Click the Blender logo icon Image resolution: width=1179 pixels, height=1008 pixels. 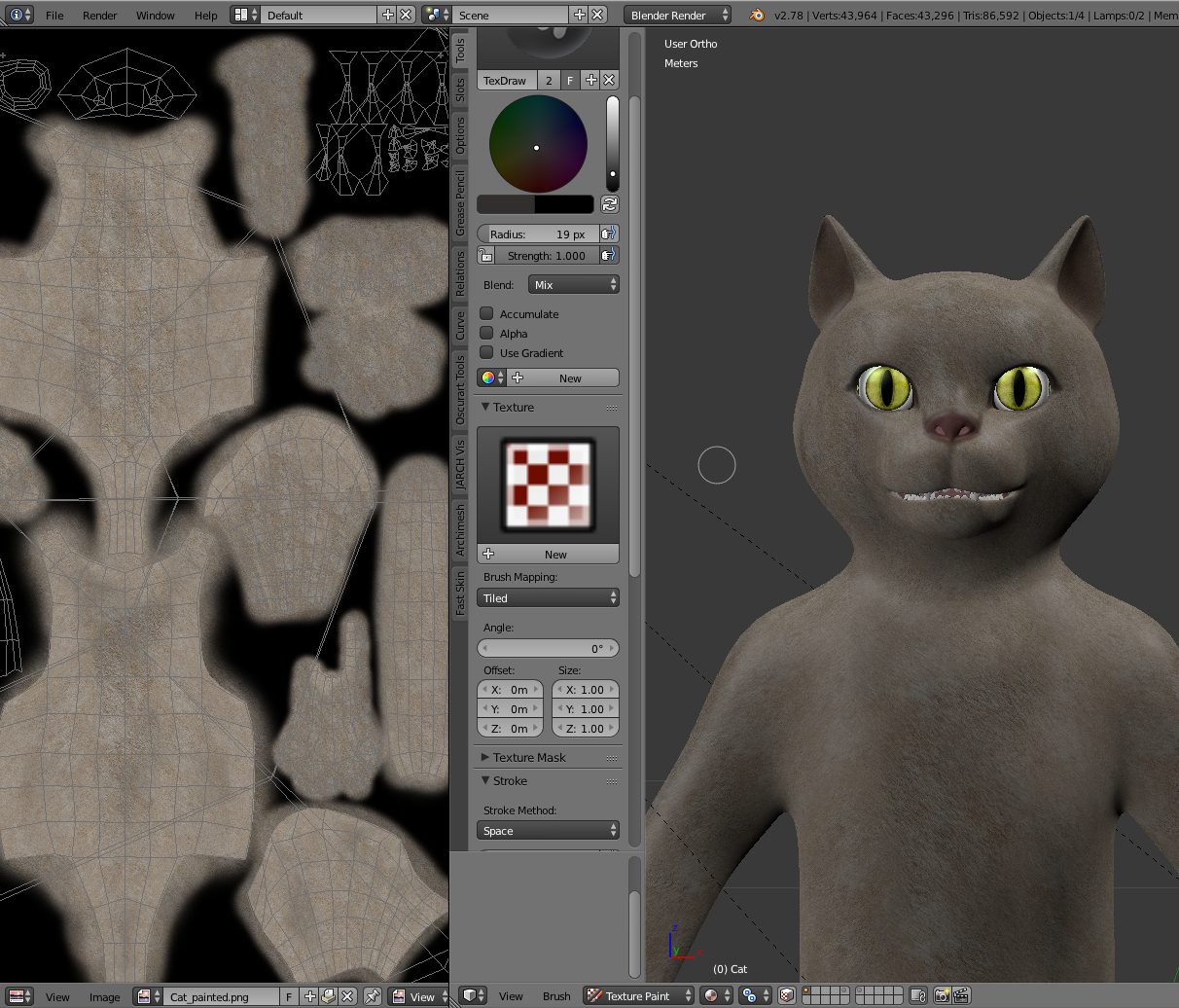757,15
